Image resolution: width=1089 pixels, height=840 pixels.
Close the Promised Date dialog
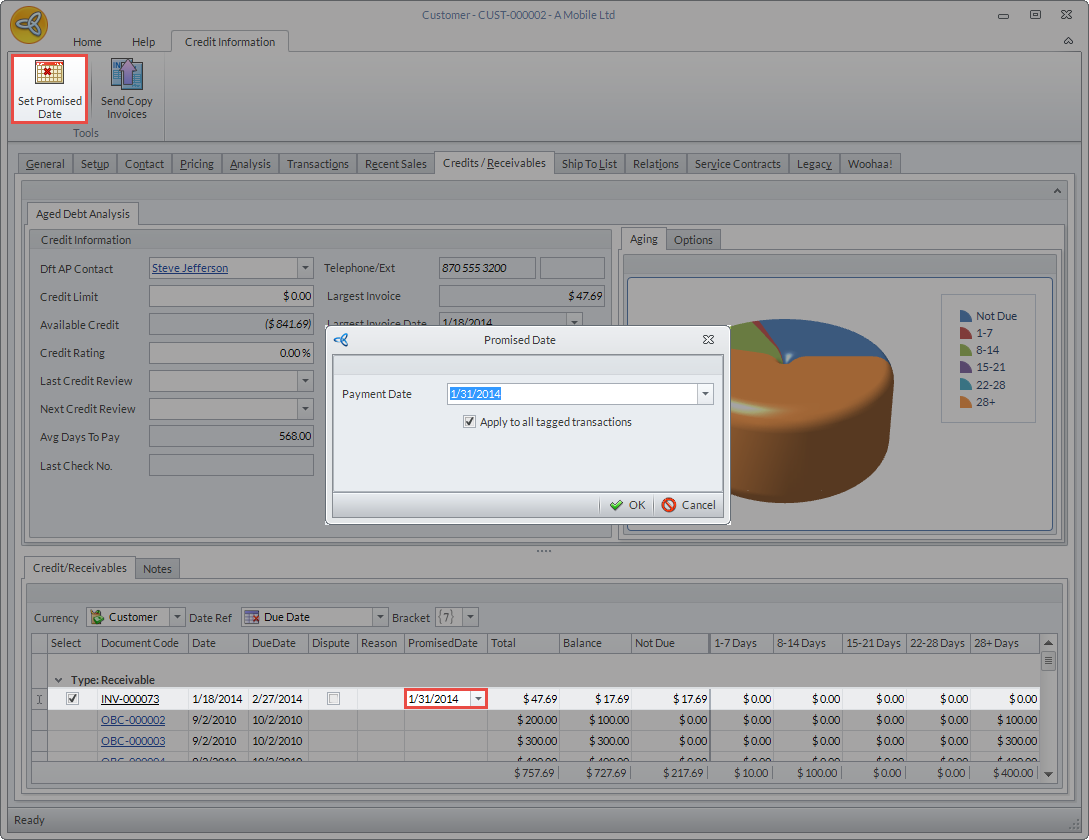[708, 340]
